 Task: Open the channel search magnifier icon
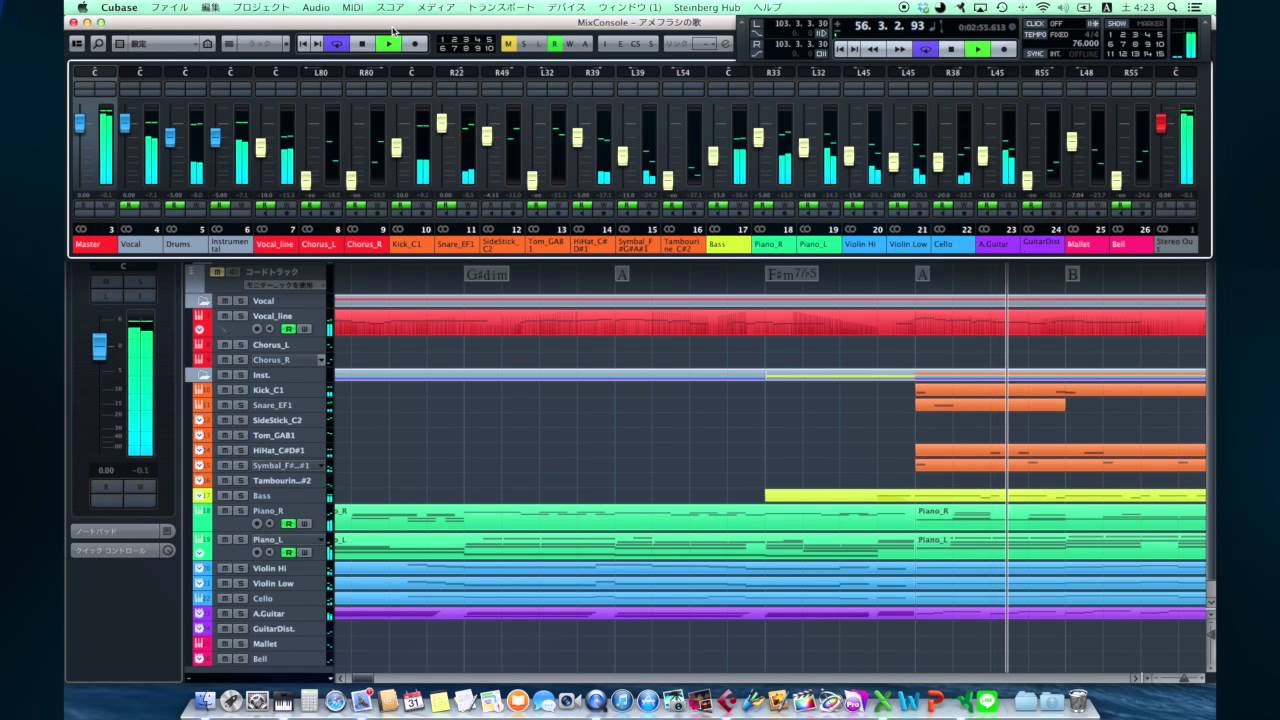pos(98,44)
